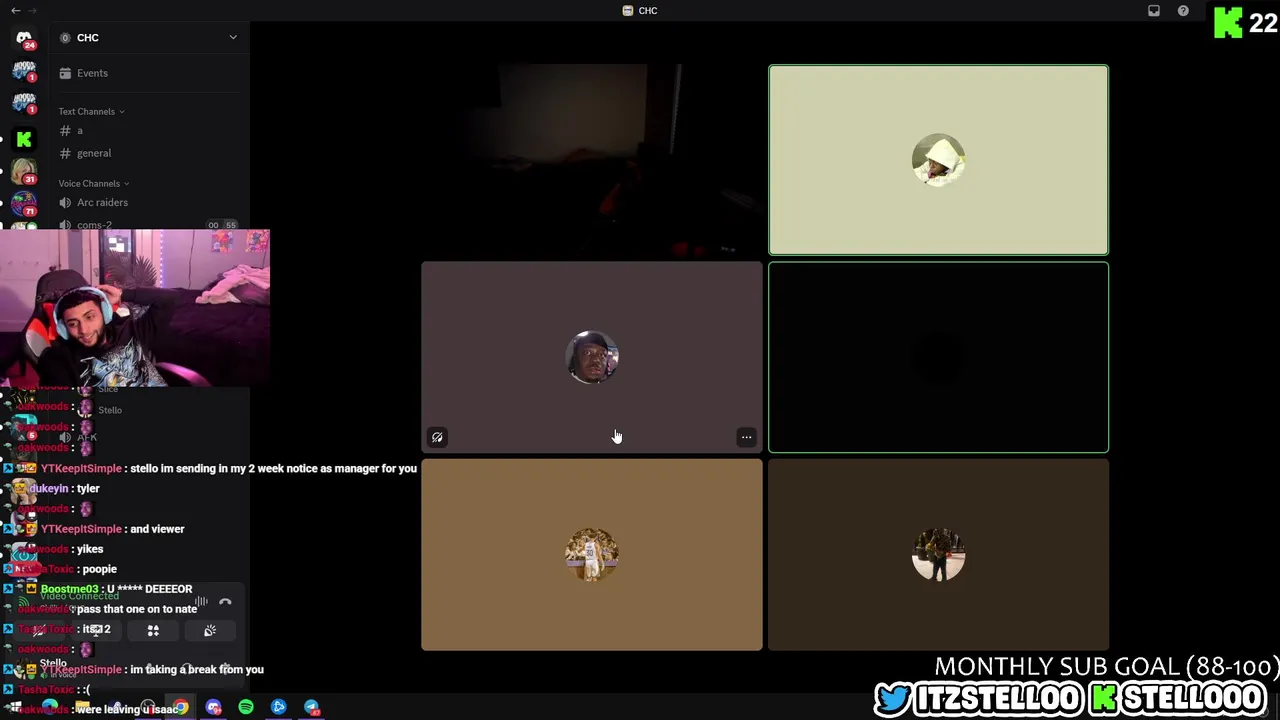
Task: Open server icon with 71 badge
Action: coord(24,204)
